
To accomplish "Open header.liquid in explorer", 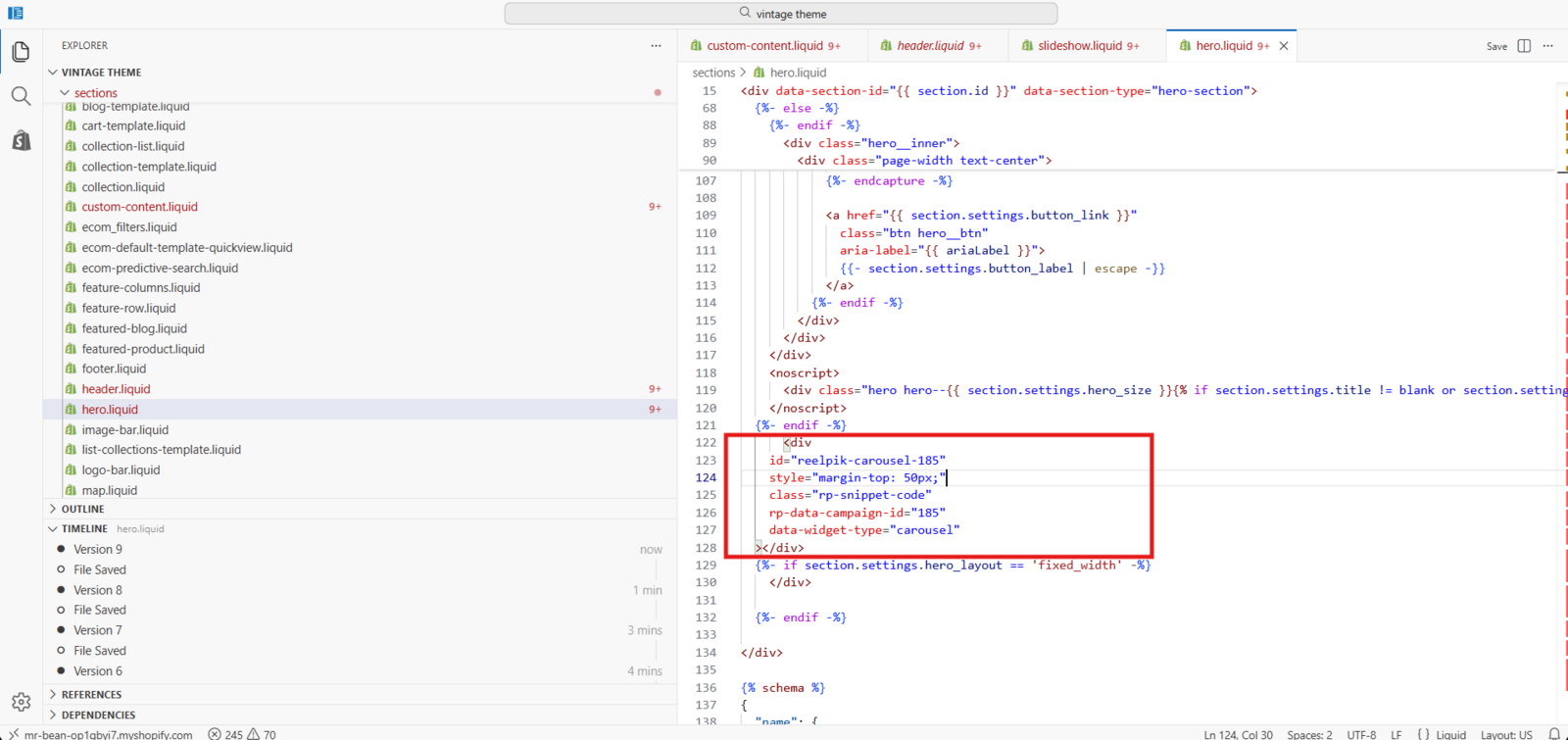I will [x=116, y=389].
